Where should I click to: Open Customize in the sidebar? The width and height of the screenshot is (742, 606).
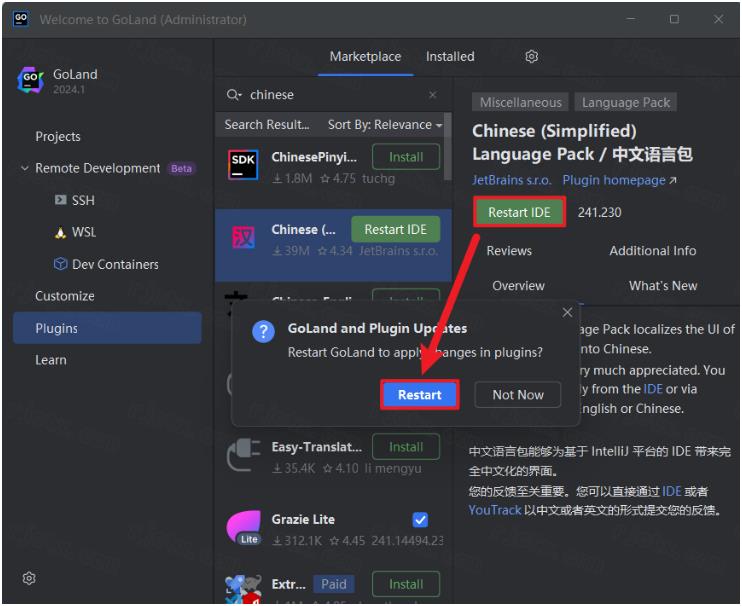(x=64, y=296)
